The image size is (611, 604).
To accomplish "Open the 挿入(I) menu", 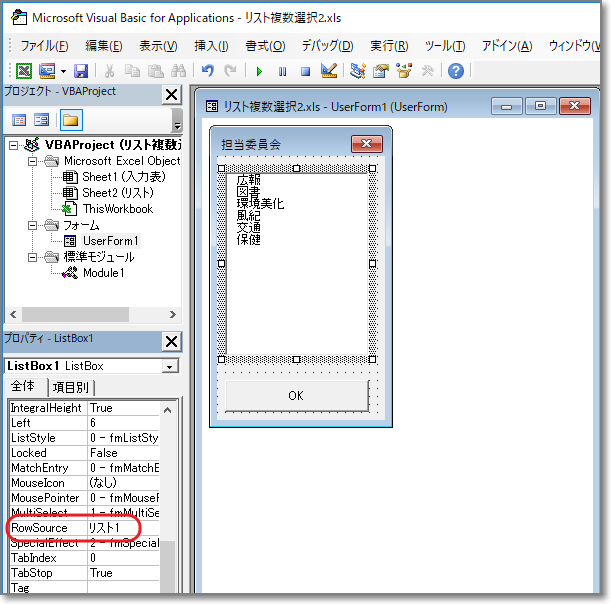I will click(x=211, y=45).
